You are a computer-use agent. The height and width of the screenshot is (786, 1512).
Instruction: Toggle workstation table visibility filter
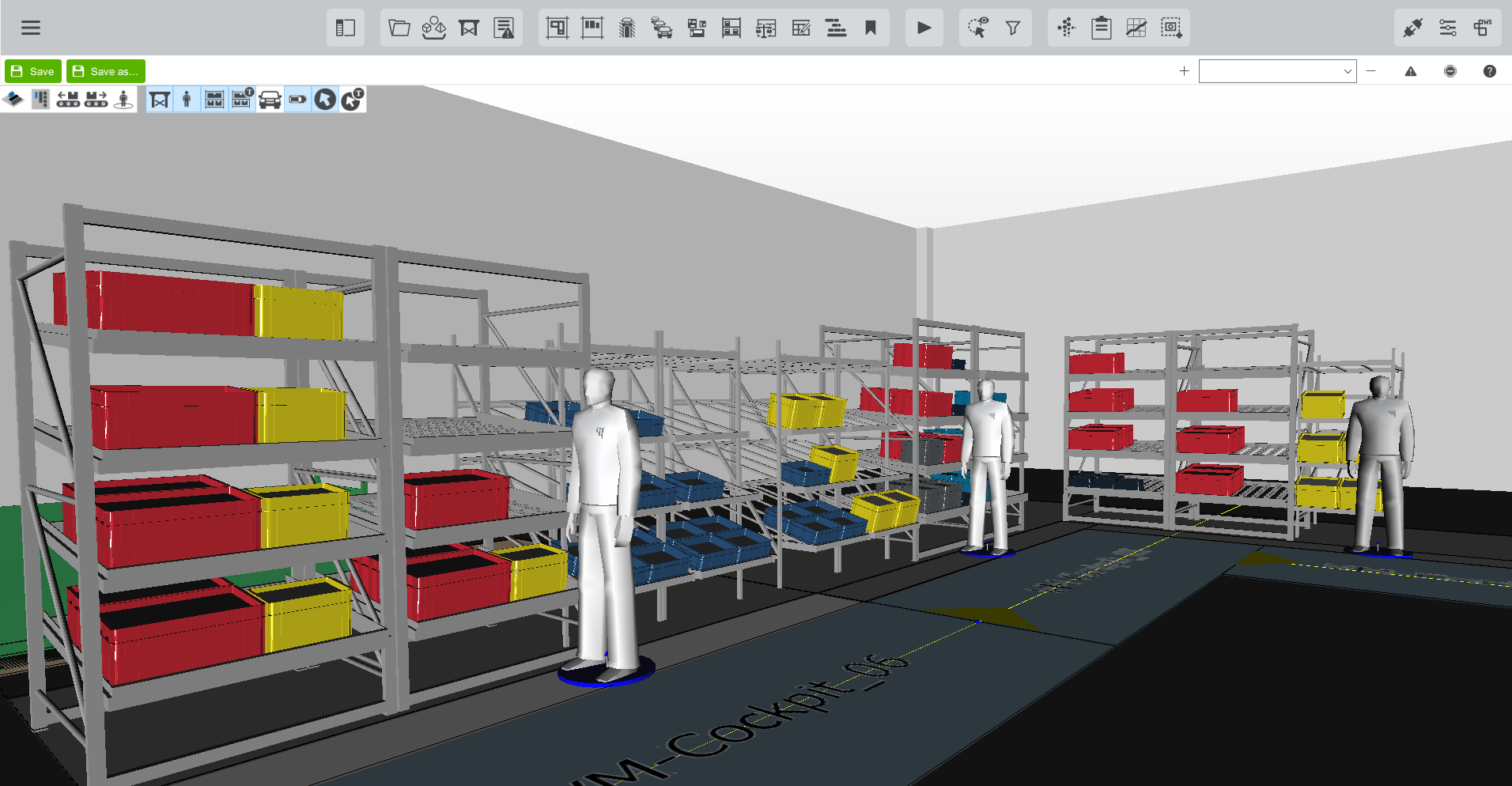(160, 100)
